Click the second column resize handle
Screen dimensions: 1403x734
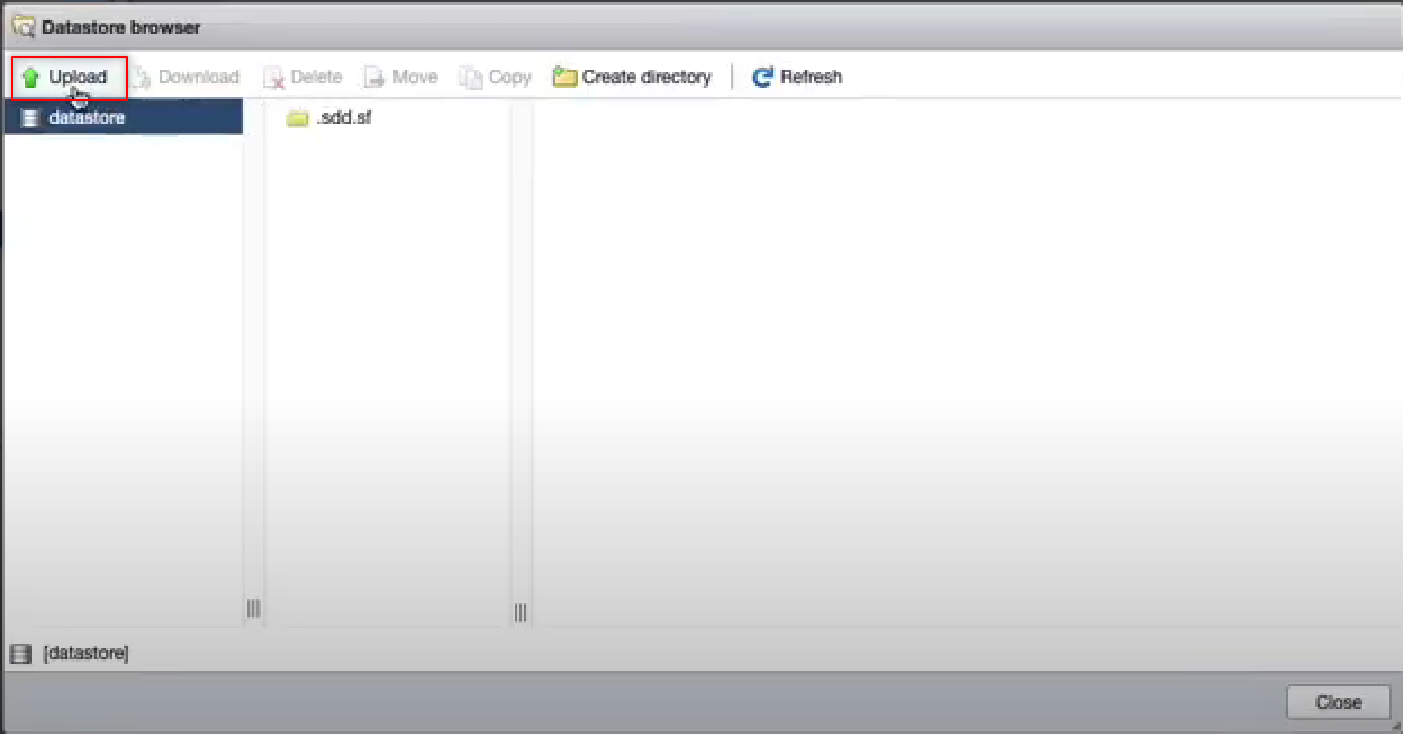click(x=520, y=612)
